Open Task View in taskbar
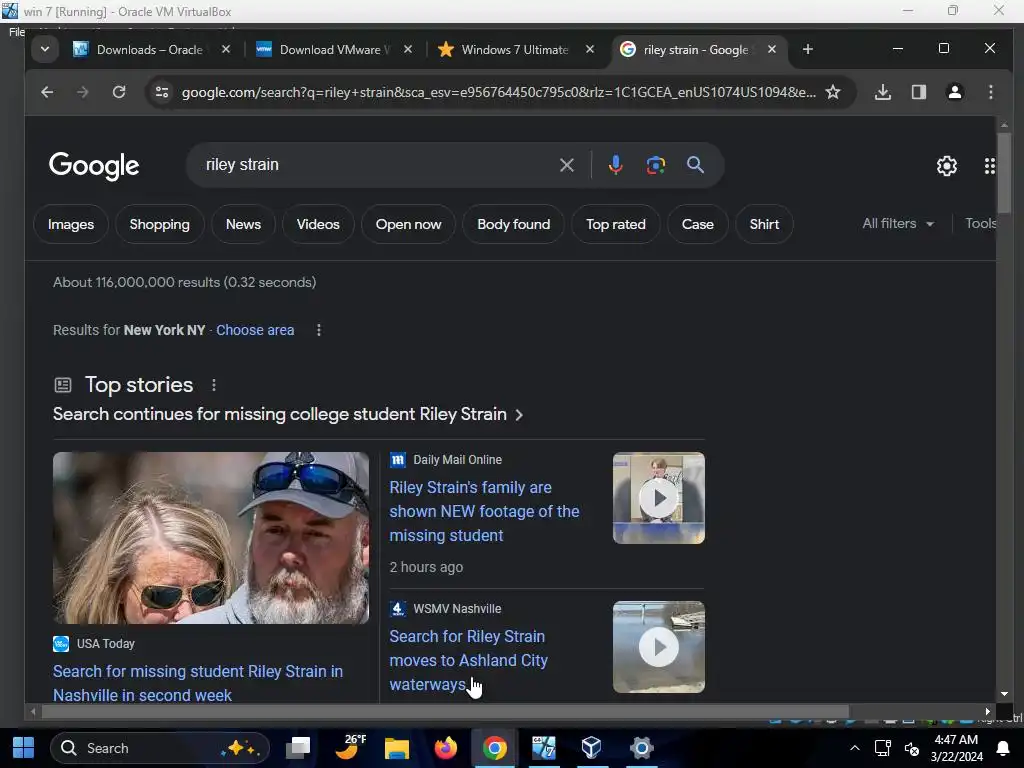 tap(299, 748)
